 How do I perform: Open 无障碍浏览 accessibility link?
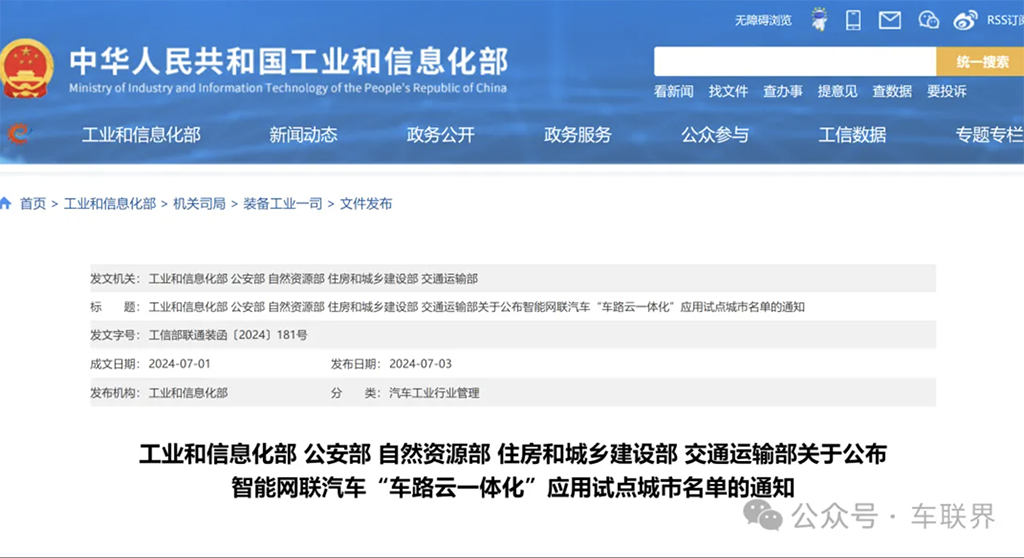click(x=763, y=20)
